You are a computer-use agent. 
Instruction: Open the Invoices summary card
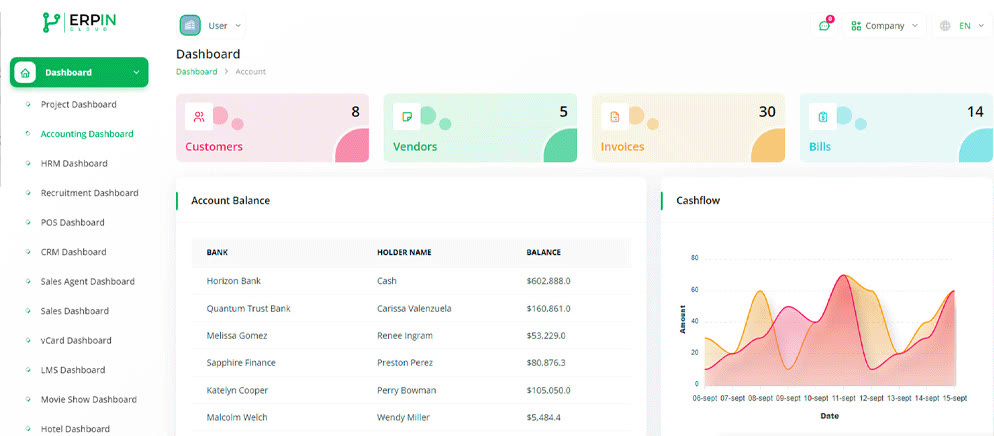tap(688, 128)
